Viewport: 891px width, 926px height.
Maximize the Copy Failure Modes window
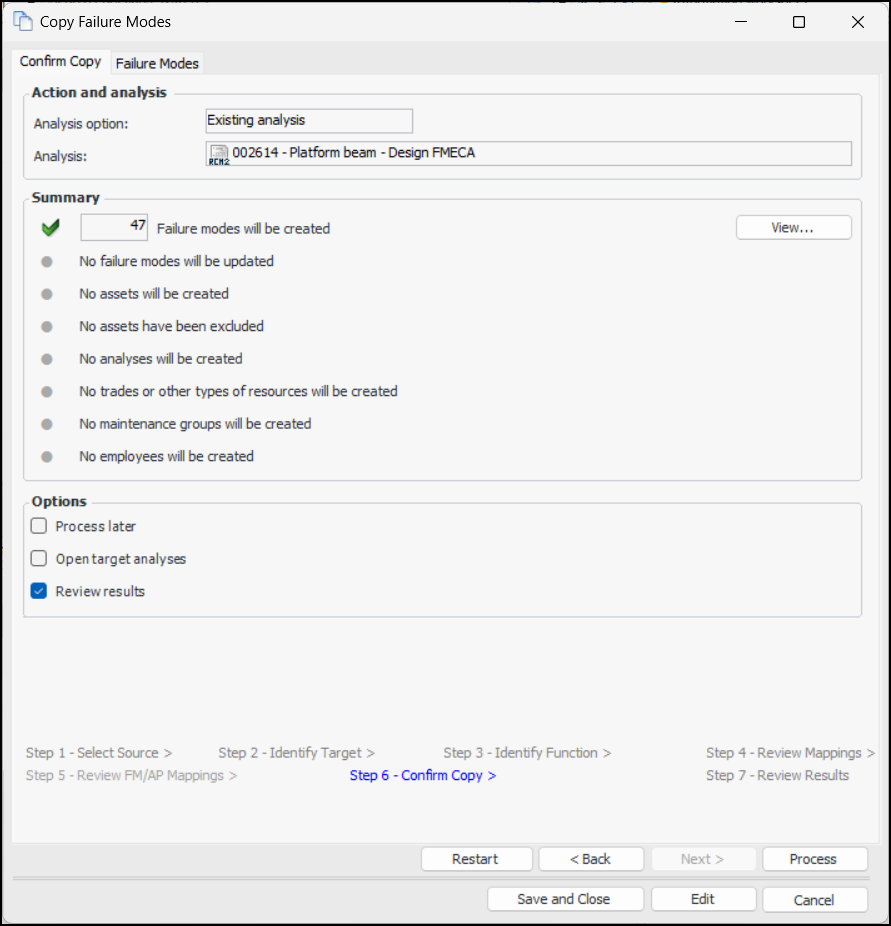pos(799,22)
